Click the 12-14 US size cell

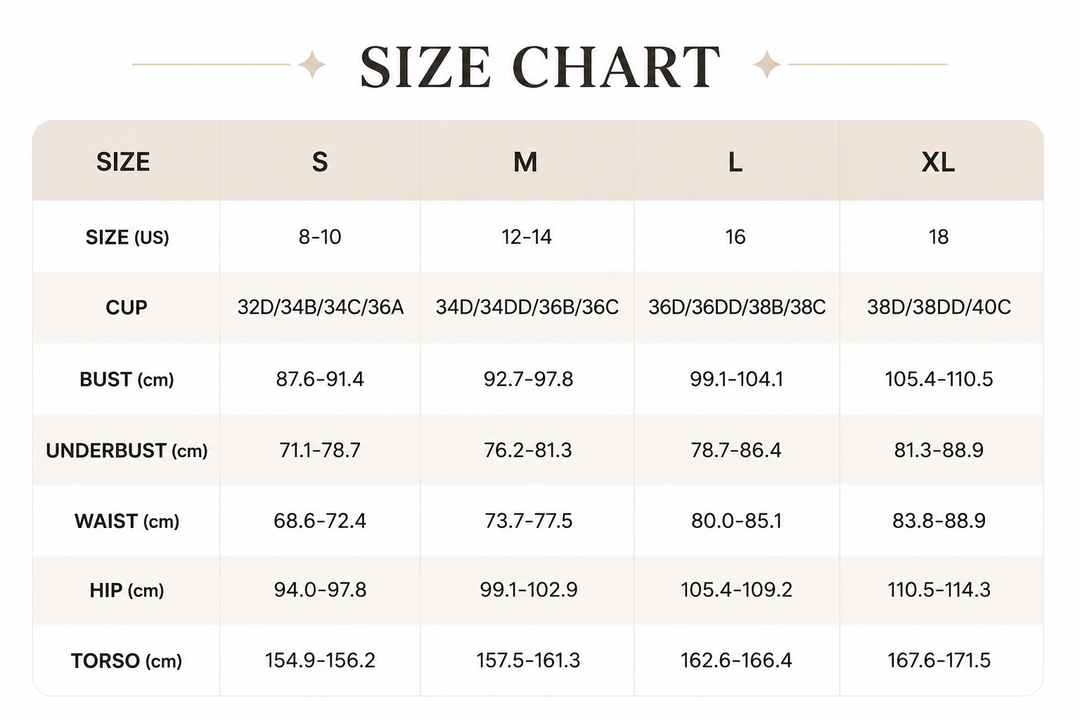click(527, 237)
